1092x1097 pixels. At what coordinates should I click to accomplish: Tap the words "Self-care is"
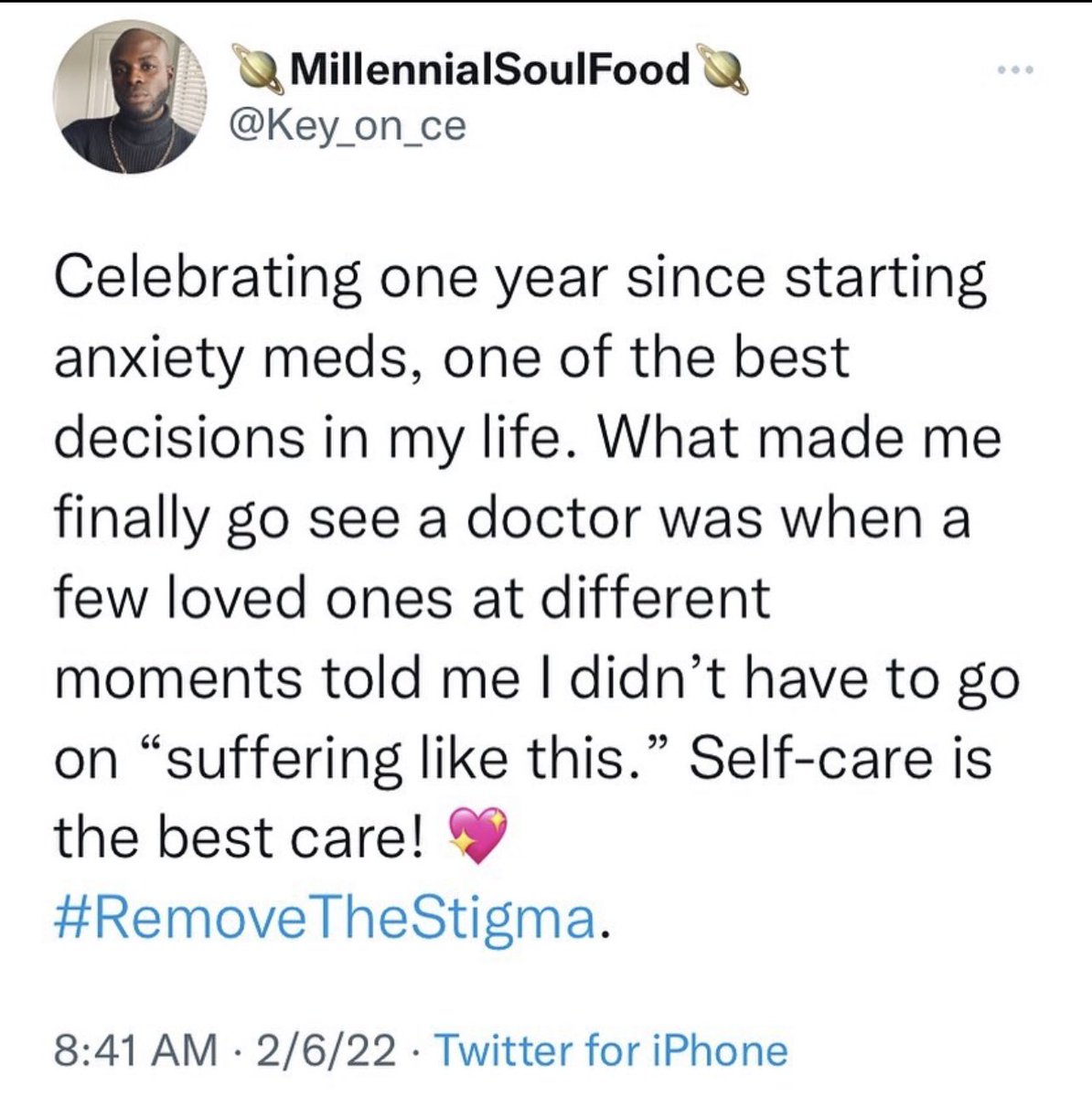[840, 758]
